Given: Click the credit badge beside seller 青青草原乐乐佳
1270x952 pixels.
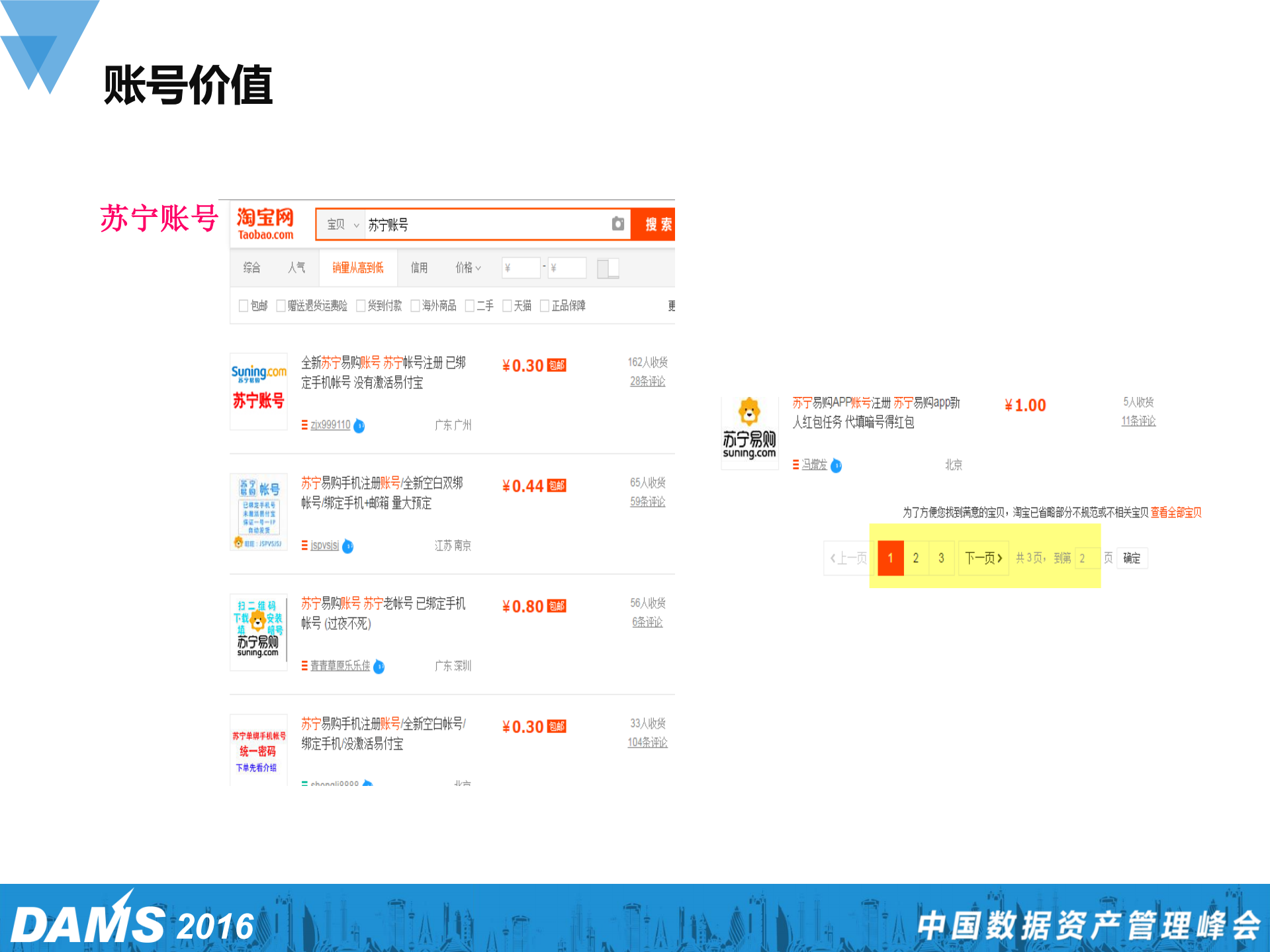Looking at the screenshot, I should (379, 667).
